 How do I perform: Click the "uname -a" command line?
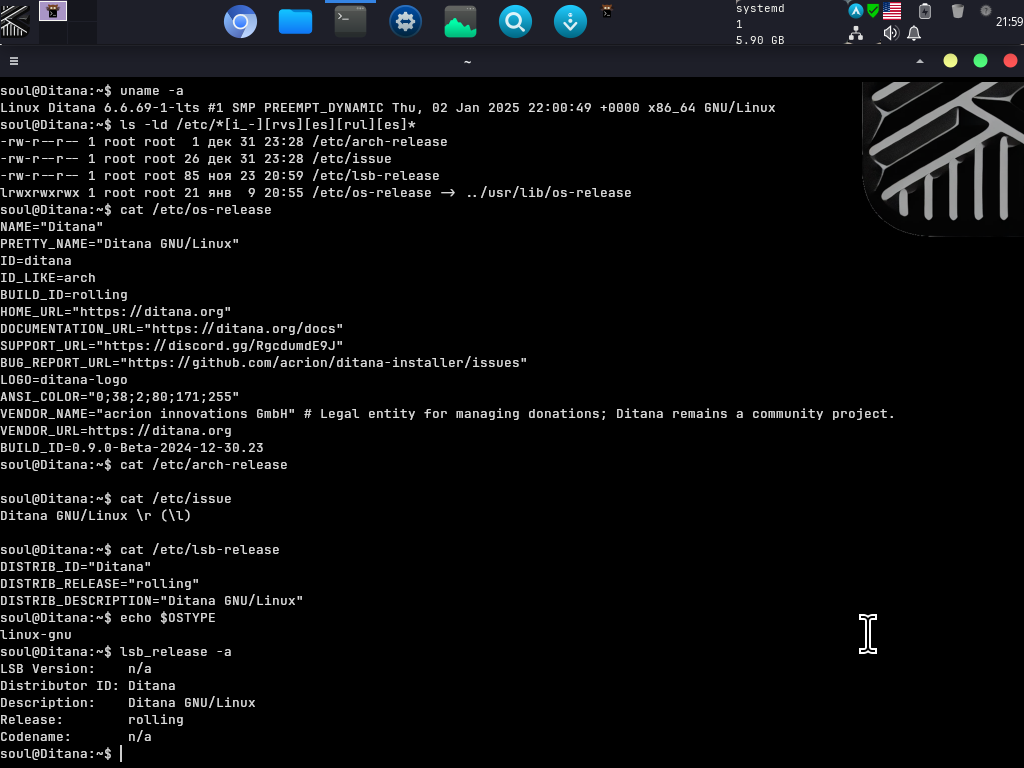tap(92, 91)
